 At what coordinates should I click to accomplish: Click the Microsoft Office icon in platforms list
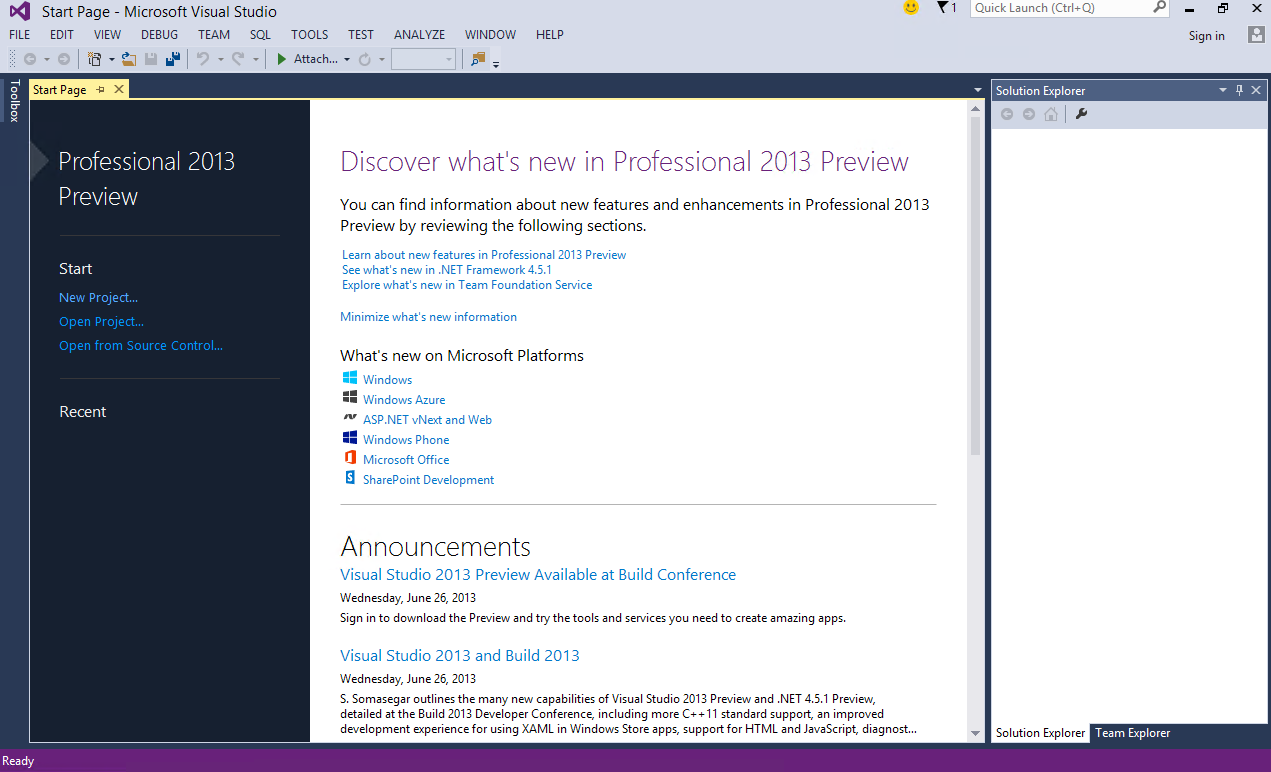click(x=350, y=458)
